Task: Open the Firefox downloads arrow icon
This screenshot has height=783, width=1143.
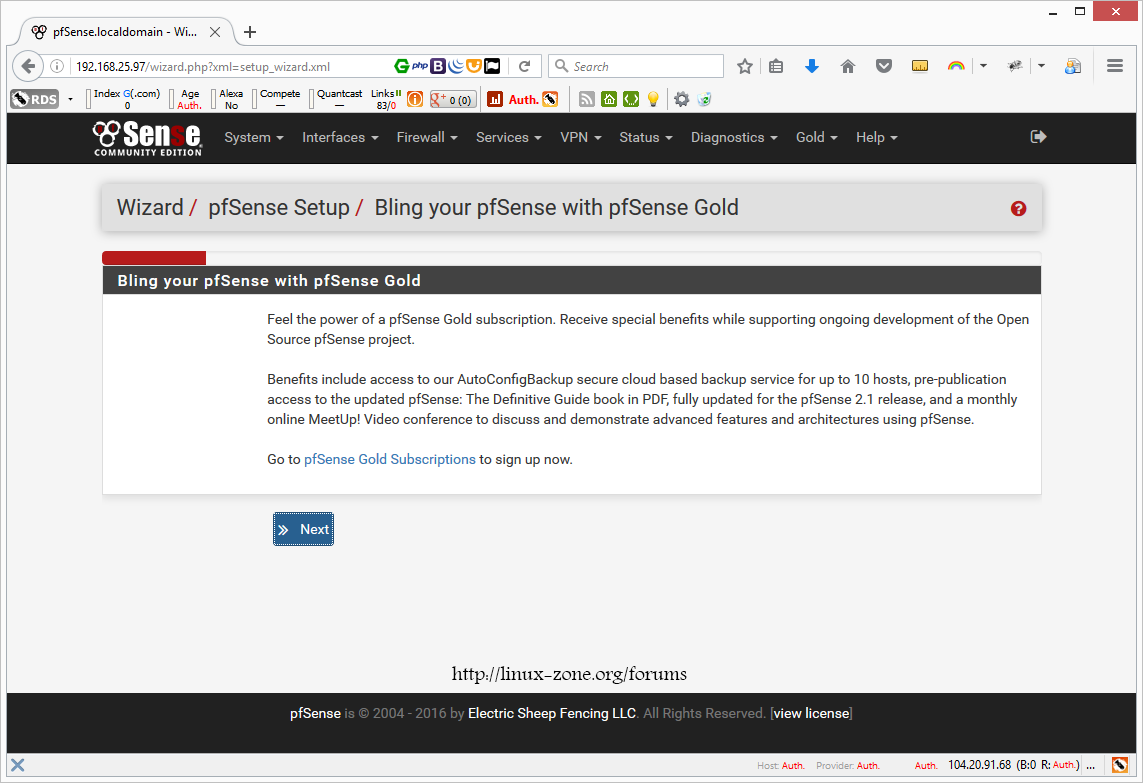Action: tap(812, 66)
